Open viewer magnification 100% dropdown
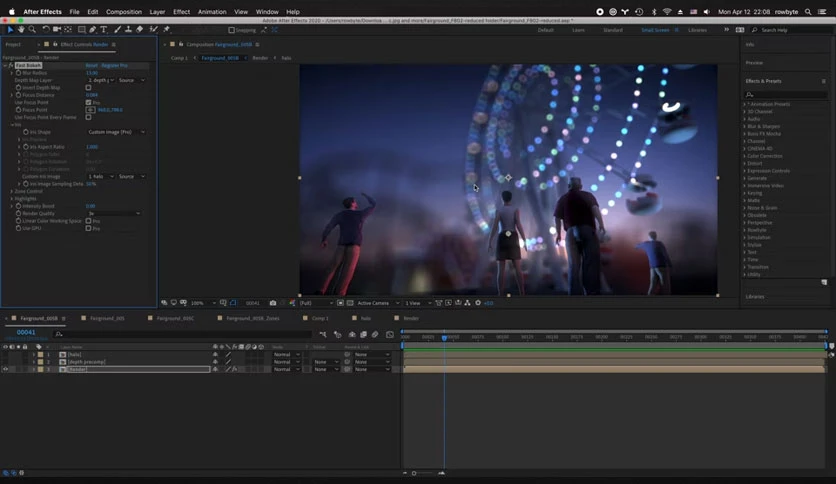The width and height of the screenshot is (836, 484). coord(203,303)
